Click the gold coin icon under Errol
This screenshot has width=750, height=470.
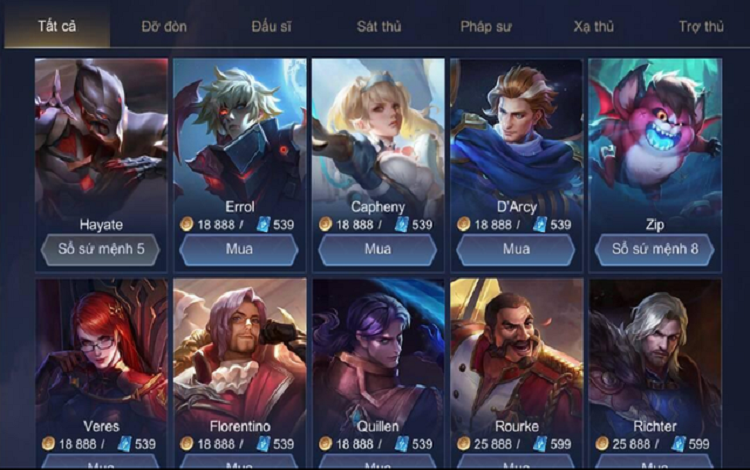187,224
